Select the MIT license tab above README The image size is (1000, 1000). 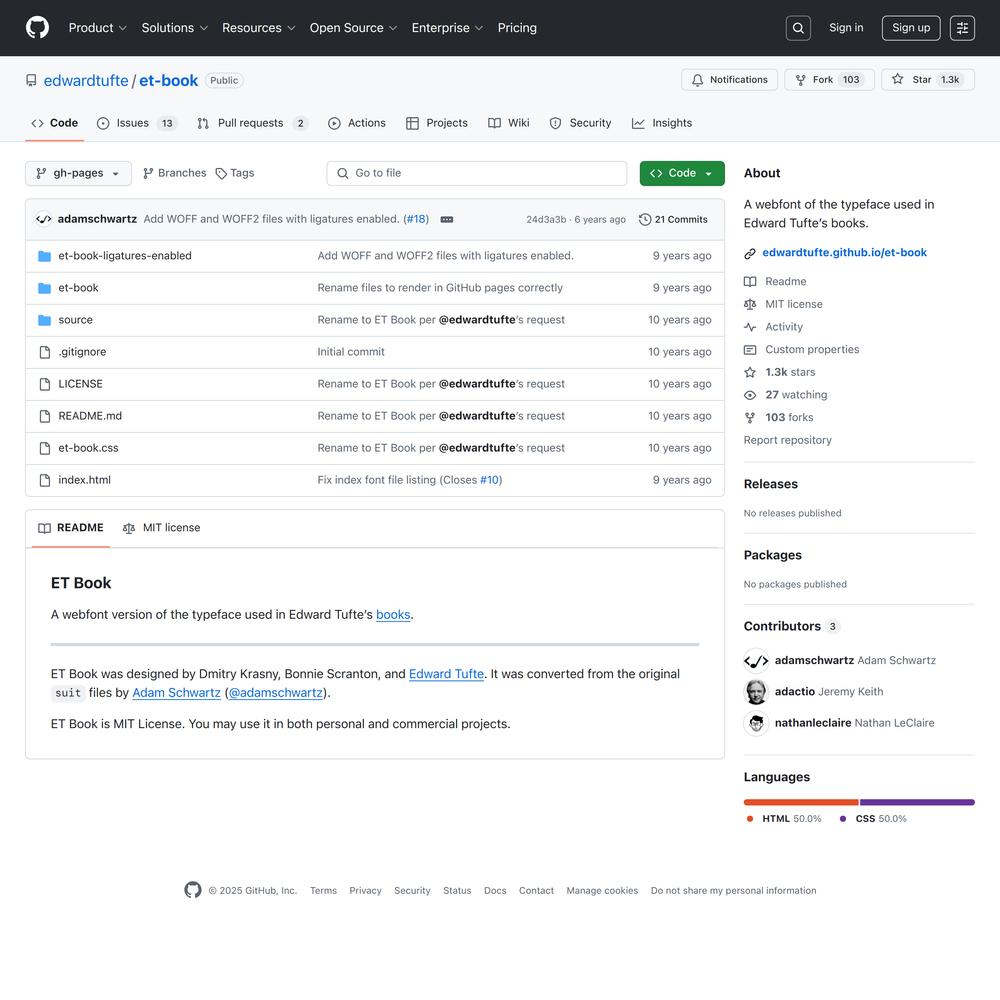(x=161, y=528)
